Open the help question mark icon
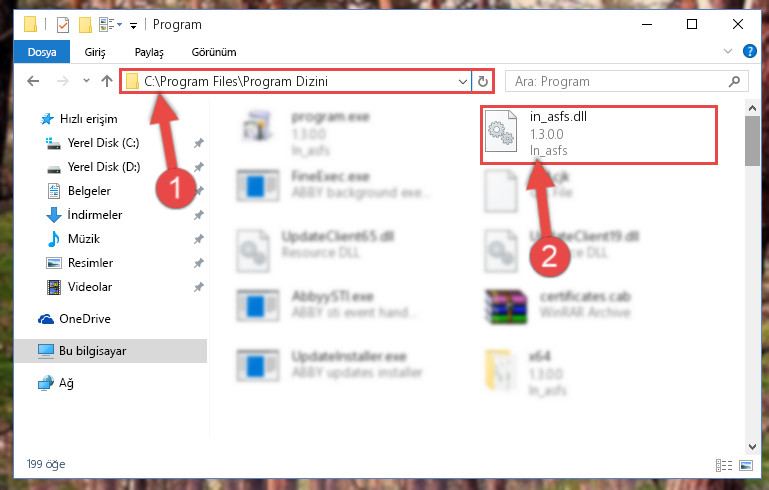 [x=749, y=51]
